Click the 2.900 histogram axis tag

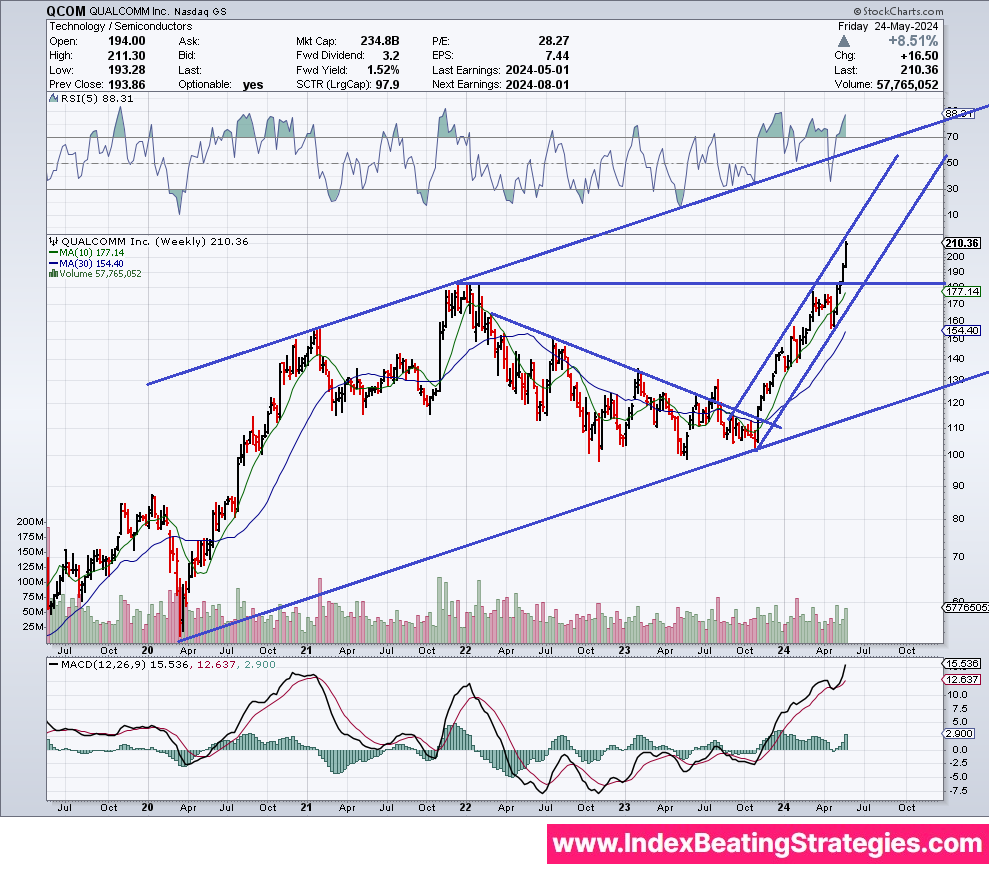tap(959, 733)
